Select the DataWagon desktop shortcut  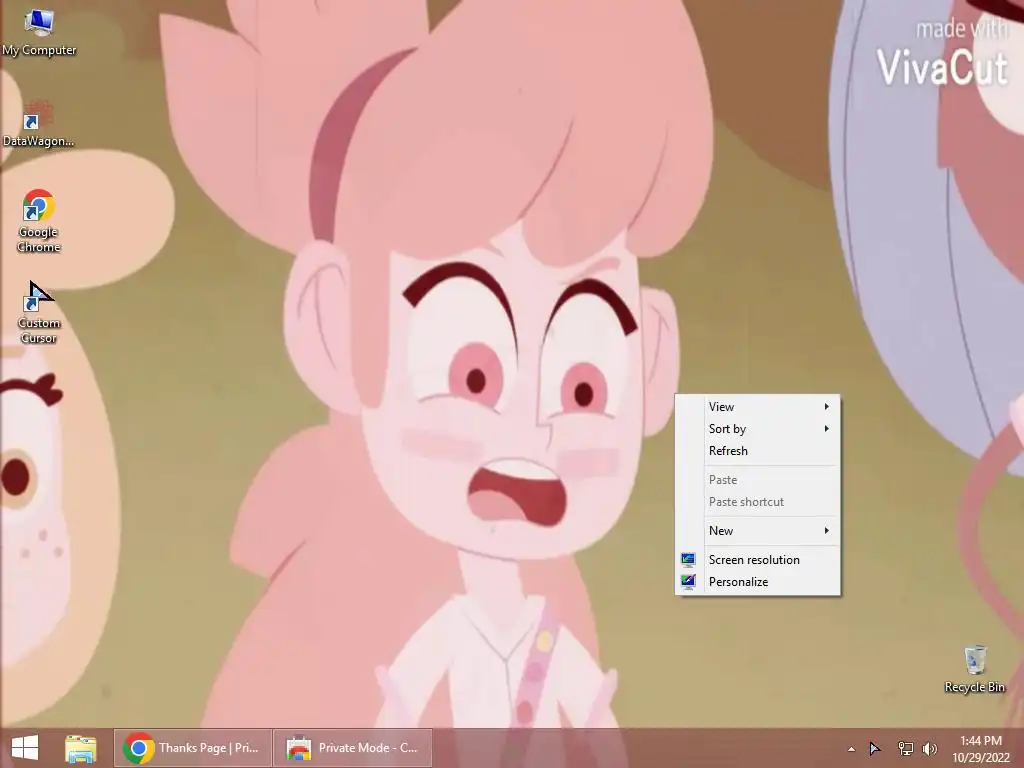(39, 124)
